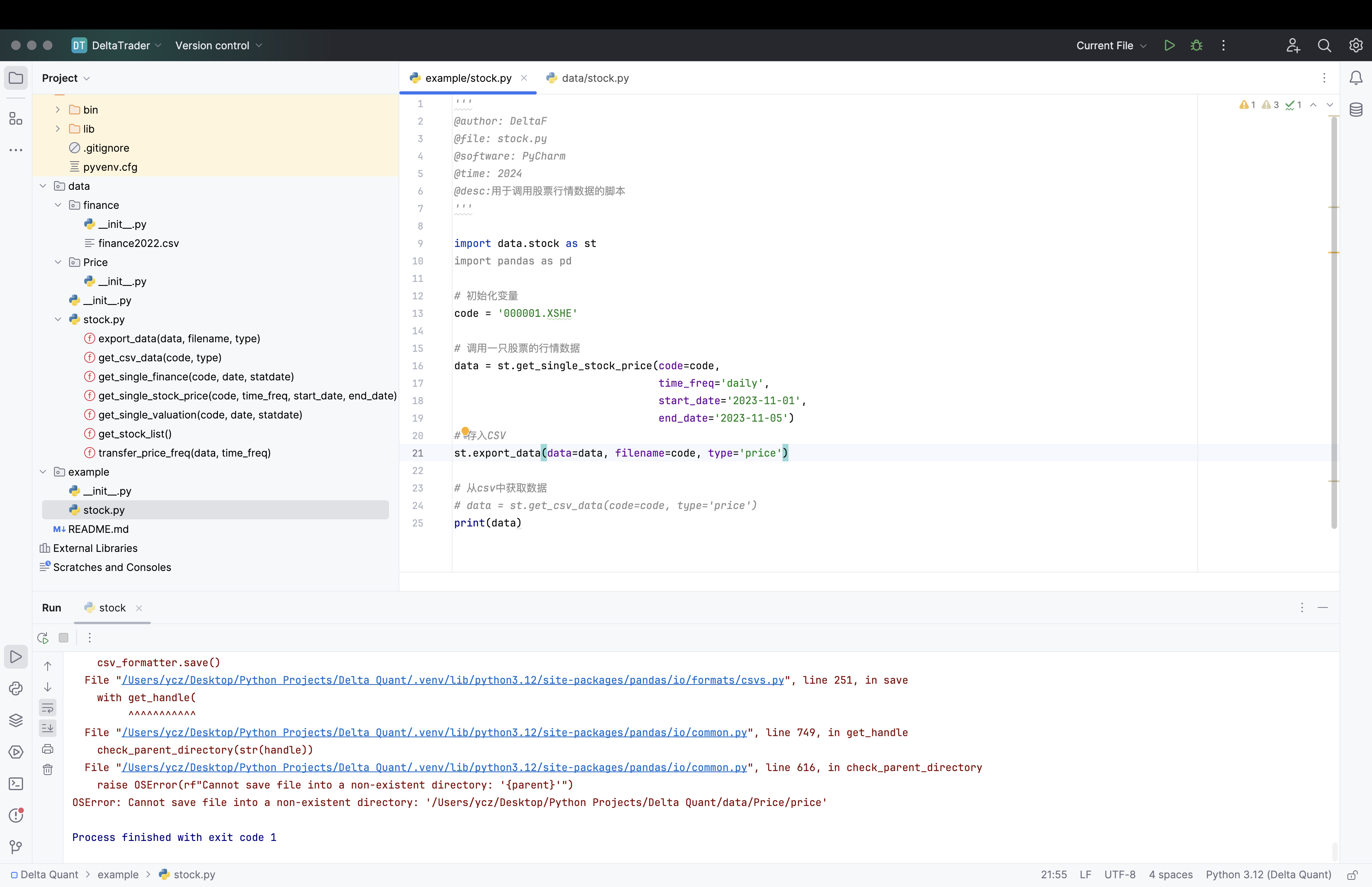Expand the bin folder
This screenshot has width=1372, height=887.
tap(58, 110)
